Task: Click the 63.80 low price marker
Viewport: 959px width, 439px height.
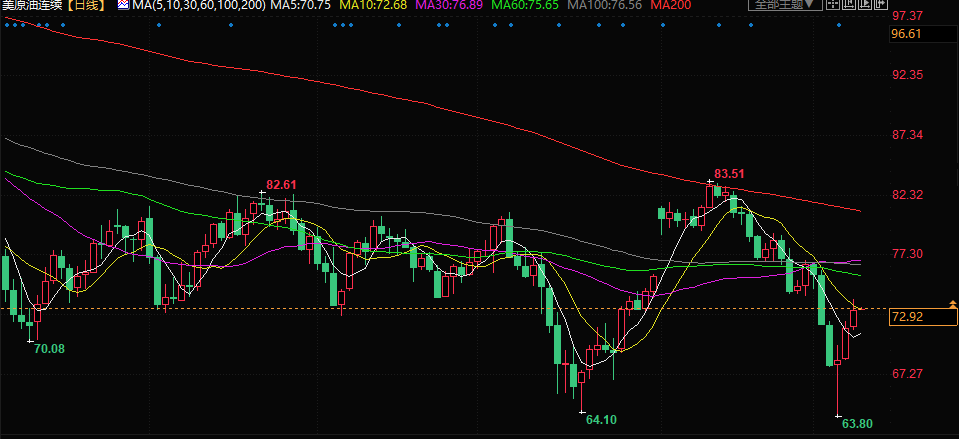Action: pos(856,424)
